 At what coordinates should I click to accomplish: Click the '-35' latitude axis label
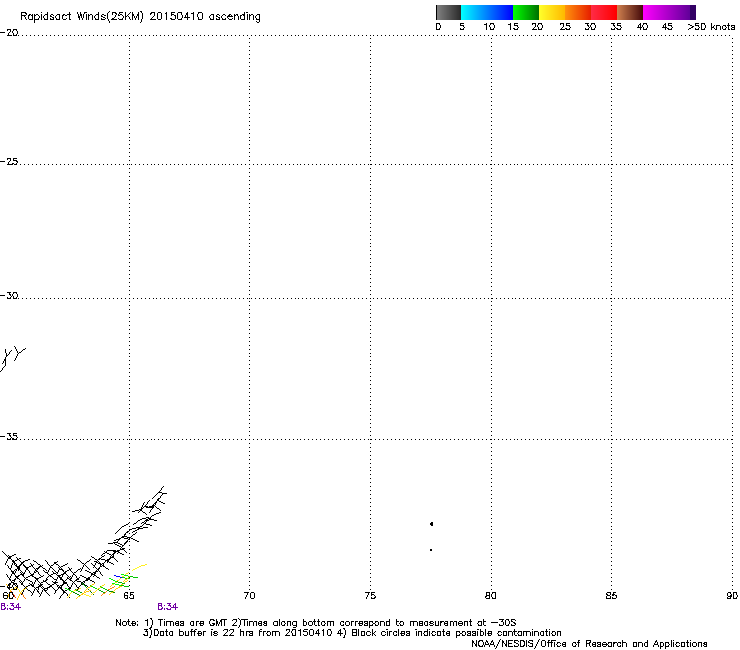click(x=9, y=437)
